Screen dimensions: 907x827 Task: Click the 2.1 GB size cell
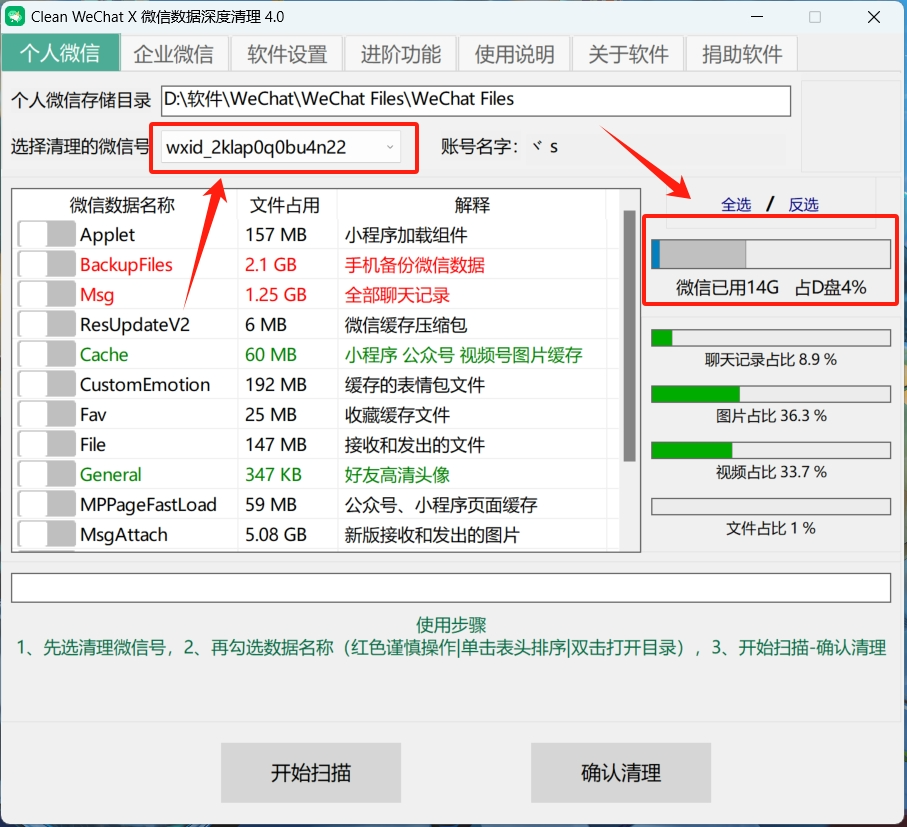click(271, 265)
